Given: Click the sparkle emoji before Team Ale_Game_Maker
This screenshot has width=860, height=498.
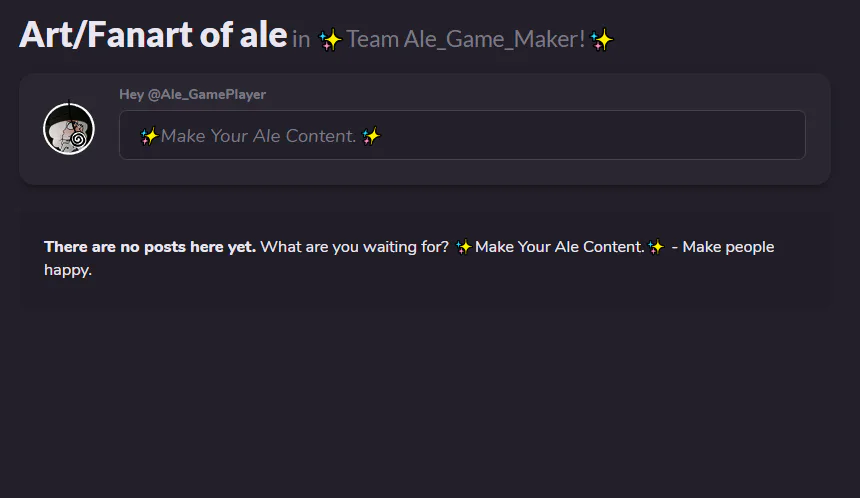Looking at the screenshot, I should coord(330,40).
